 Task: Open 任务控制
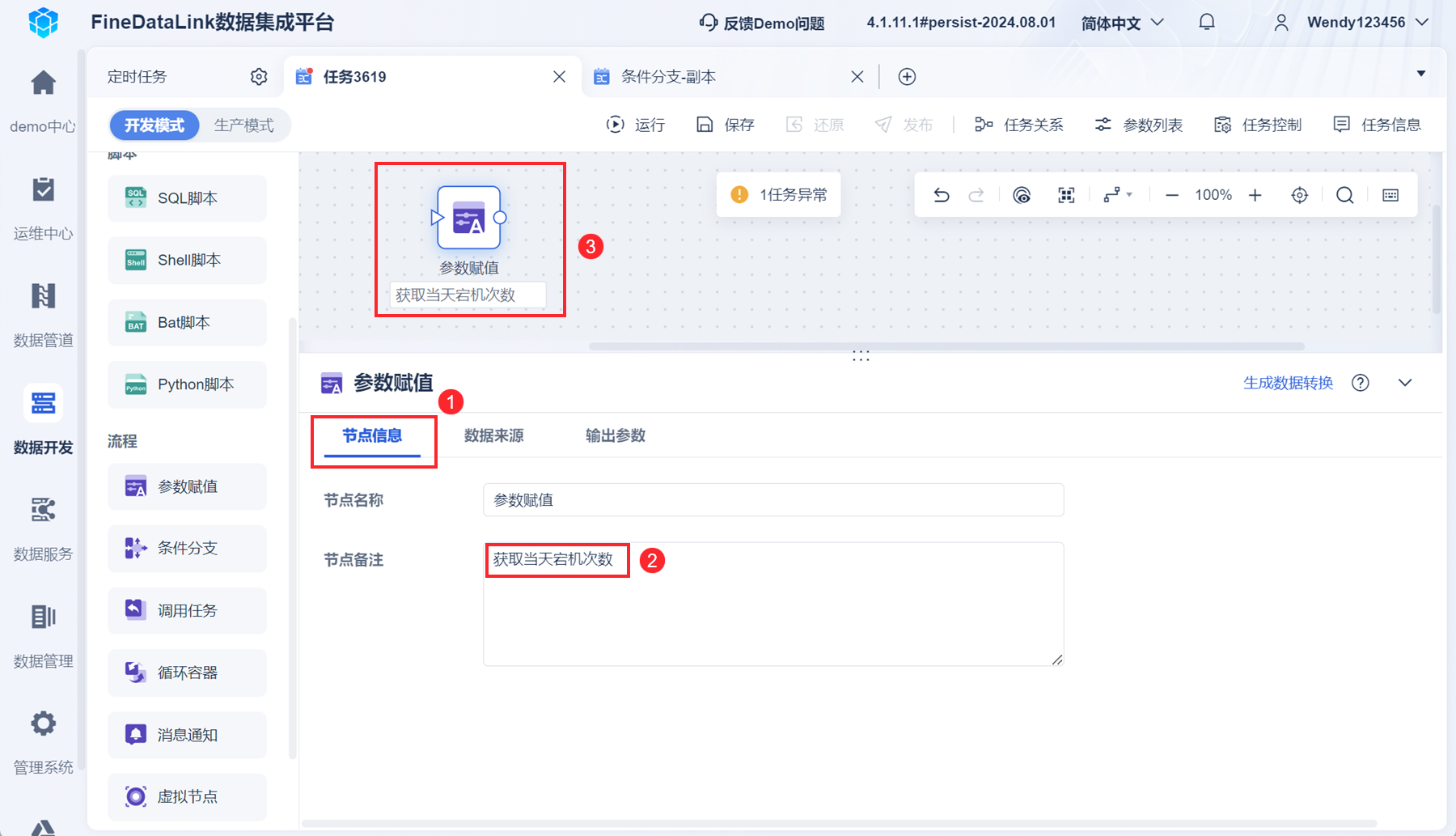coord(1258,125)
